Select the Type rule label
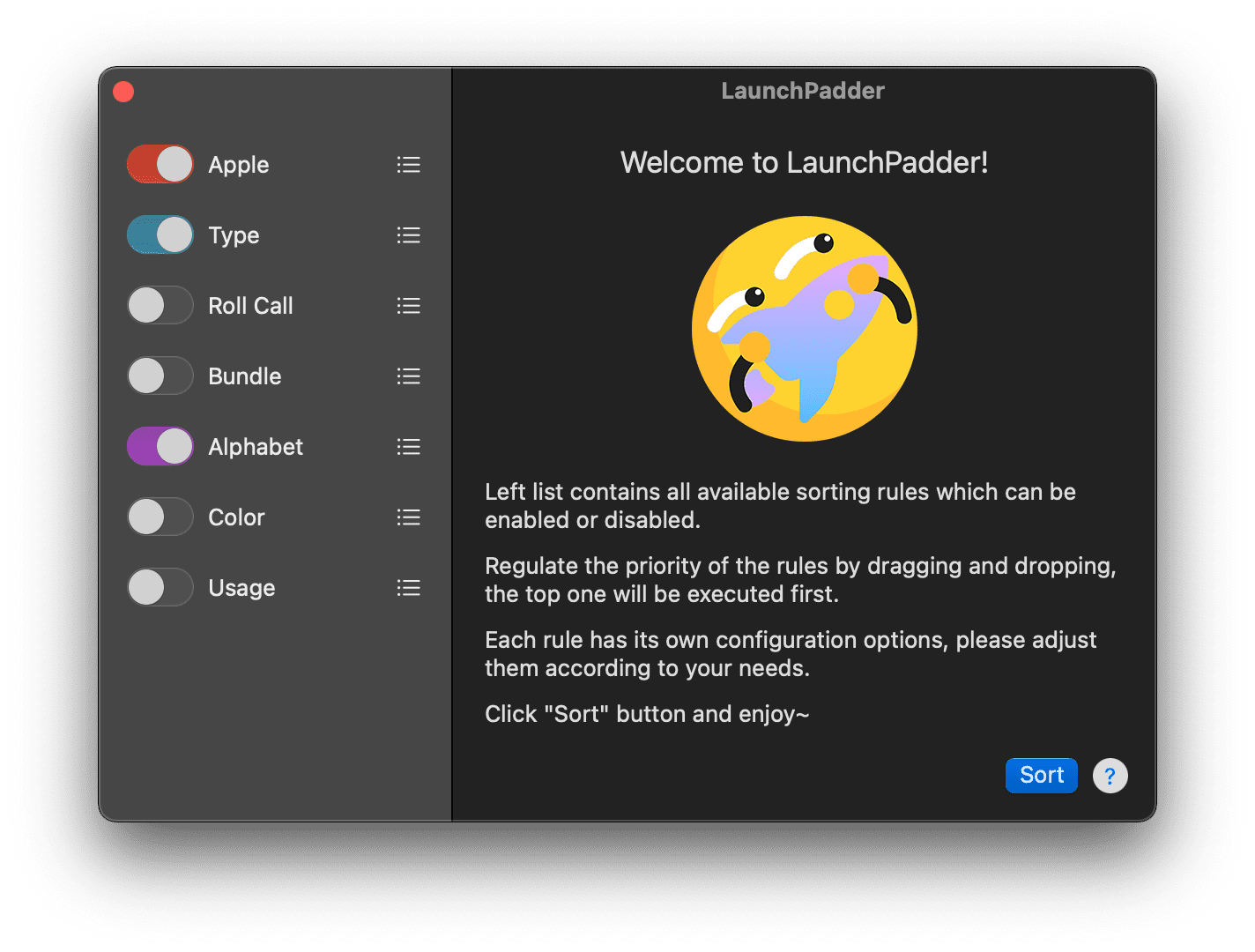This screenshot has height=952, width=1255. (234, 235)
